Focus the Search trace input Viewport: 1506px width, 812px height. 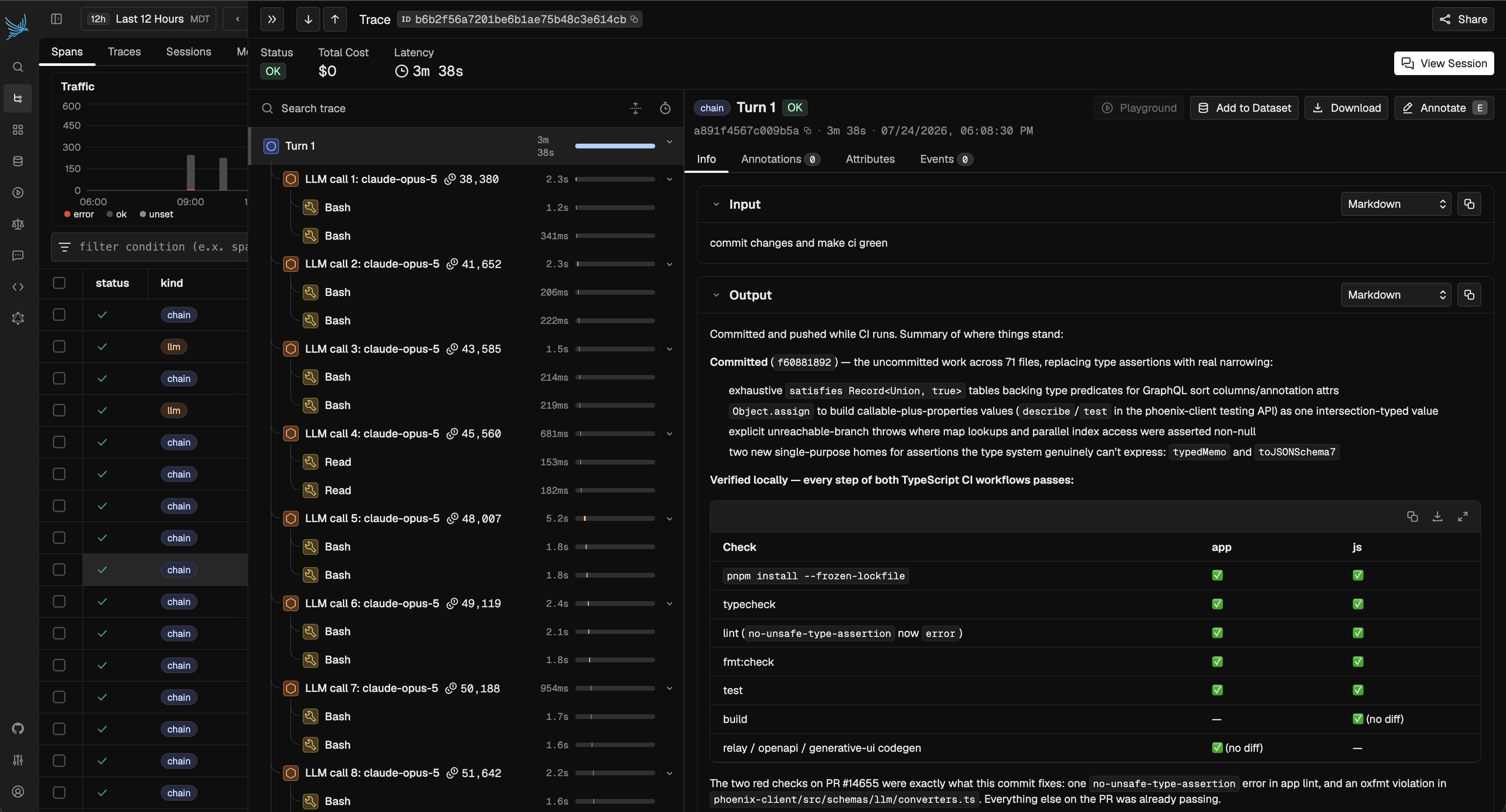click(450, 108)
